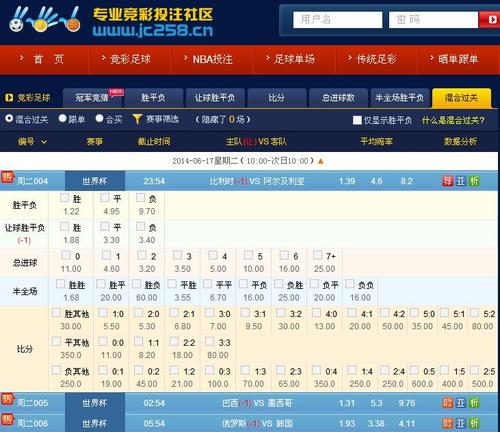This screenshot has width=500, height=432.
Task: Select the 合买 radio button
Action: coord(99,118)
